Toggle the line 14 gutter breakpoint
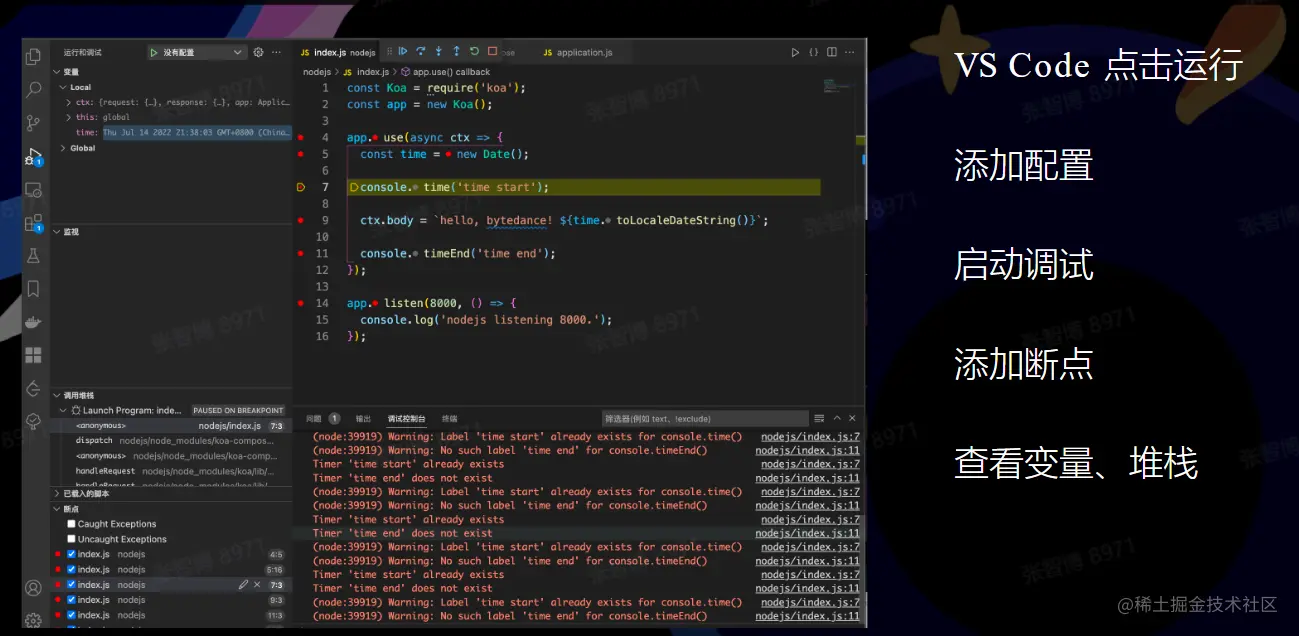 (300, 303)
